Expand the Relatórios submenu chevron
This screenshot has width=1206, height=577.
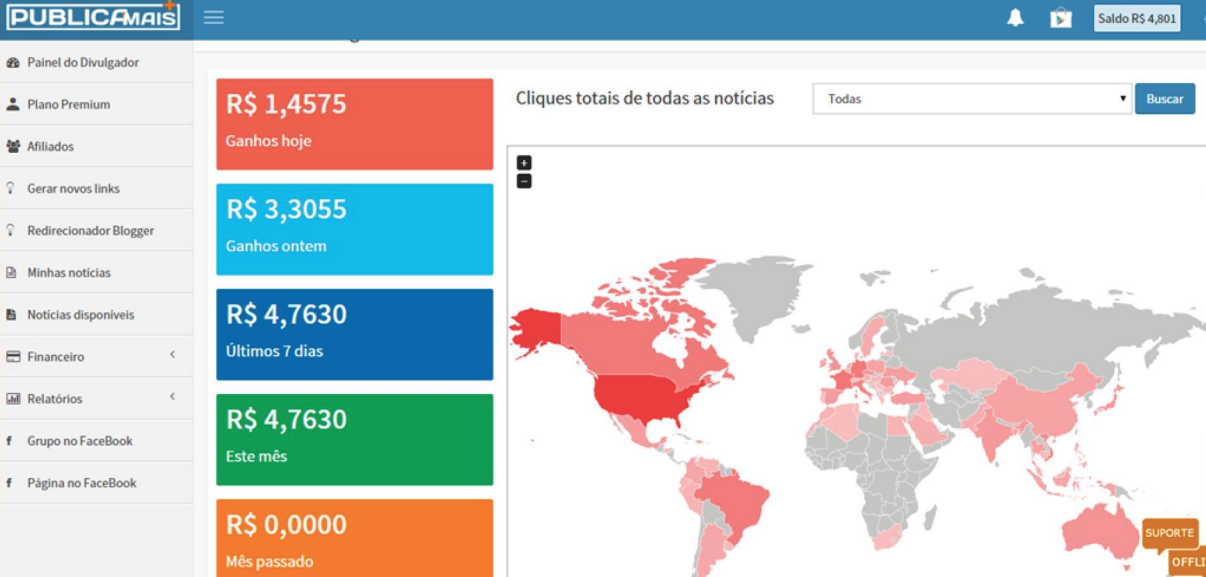click(172, 397)
